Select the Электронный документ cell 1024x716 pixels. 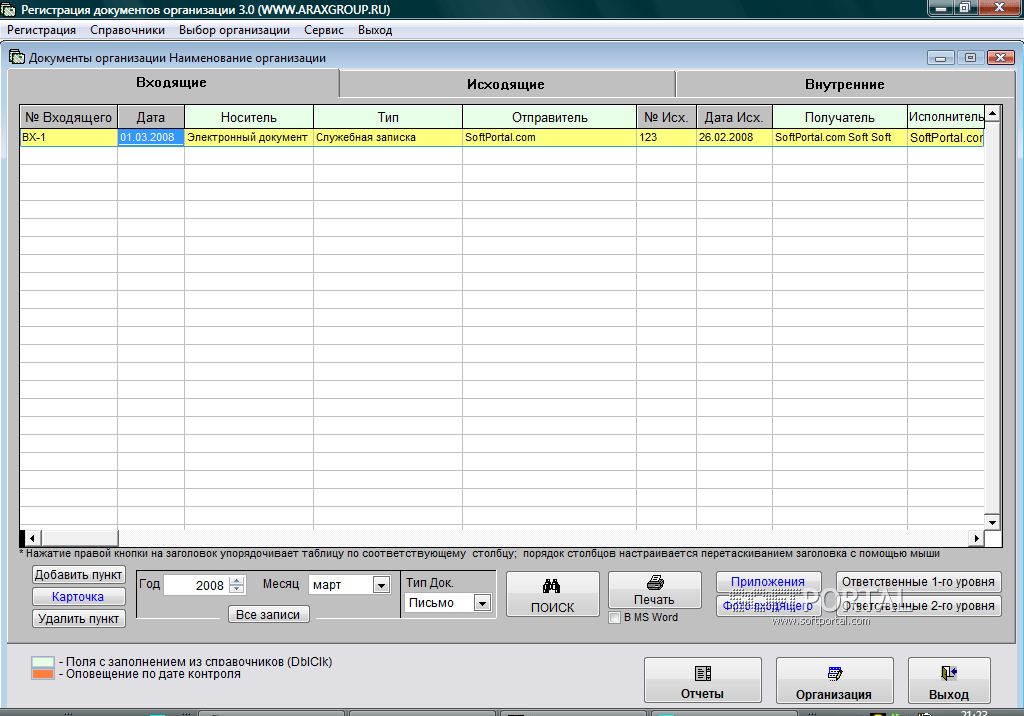point(249,137)
